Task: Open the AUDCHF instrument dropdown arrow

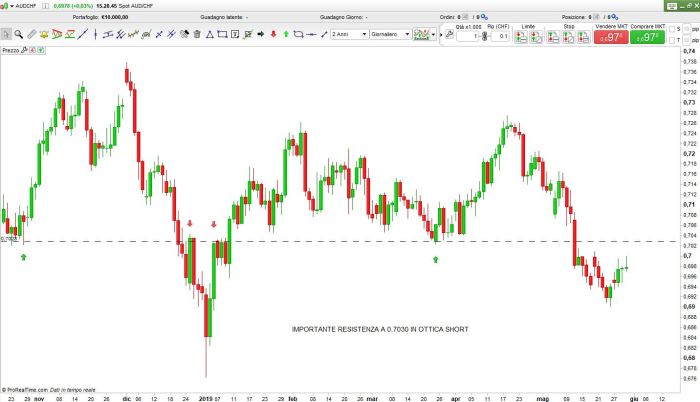Action: (12, 6)
